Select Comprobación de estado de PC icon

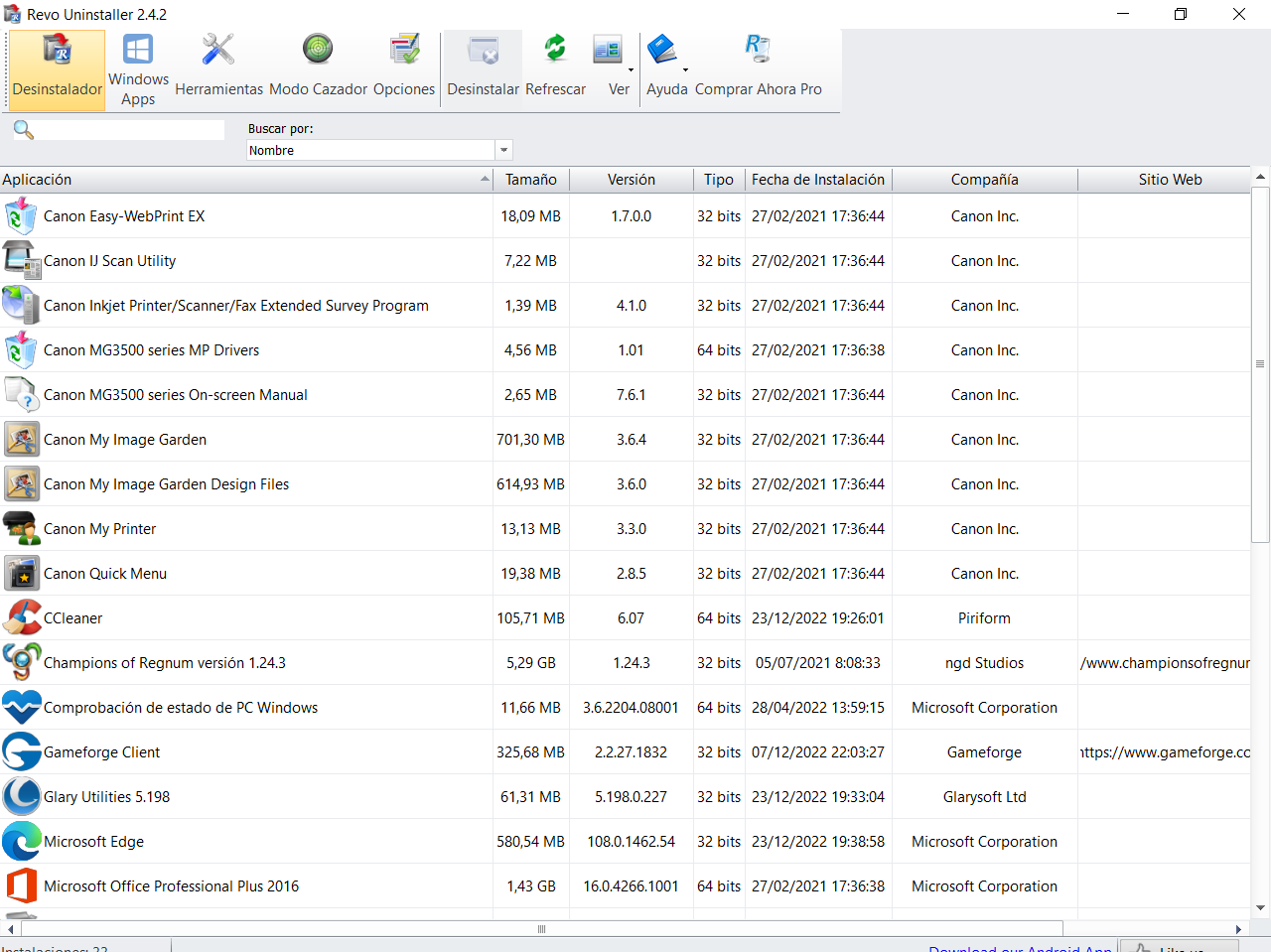coord(21,707)
